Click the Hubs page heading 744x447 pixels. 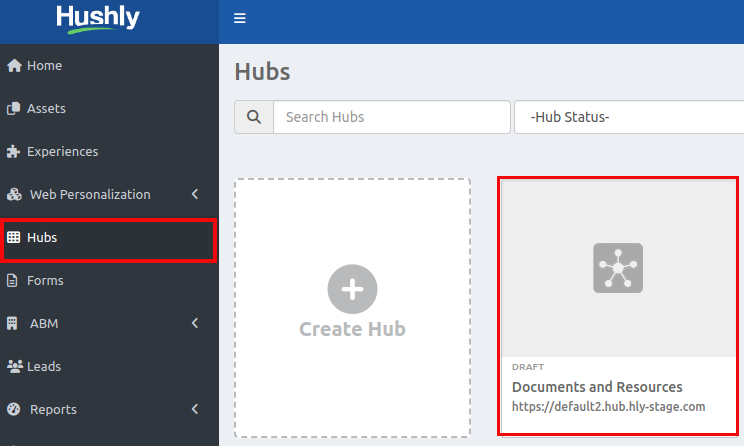click(x=262, y=72)
